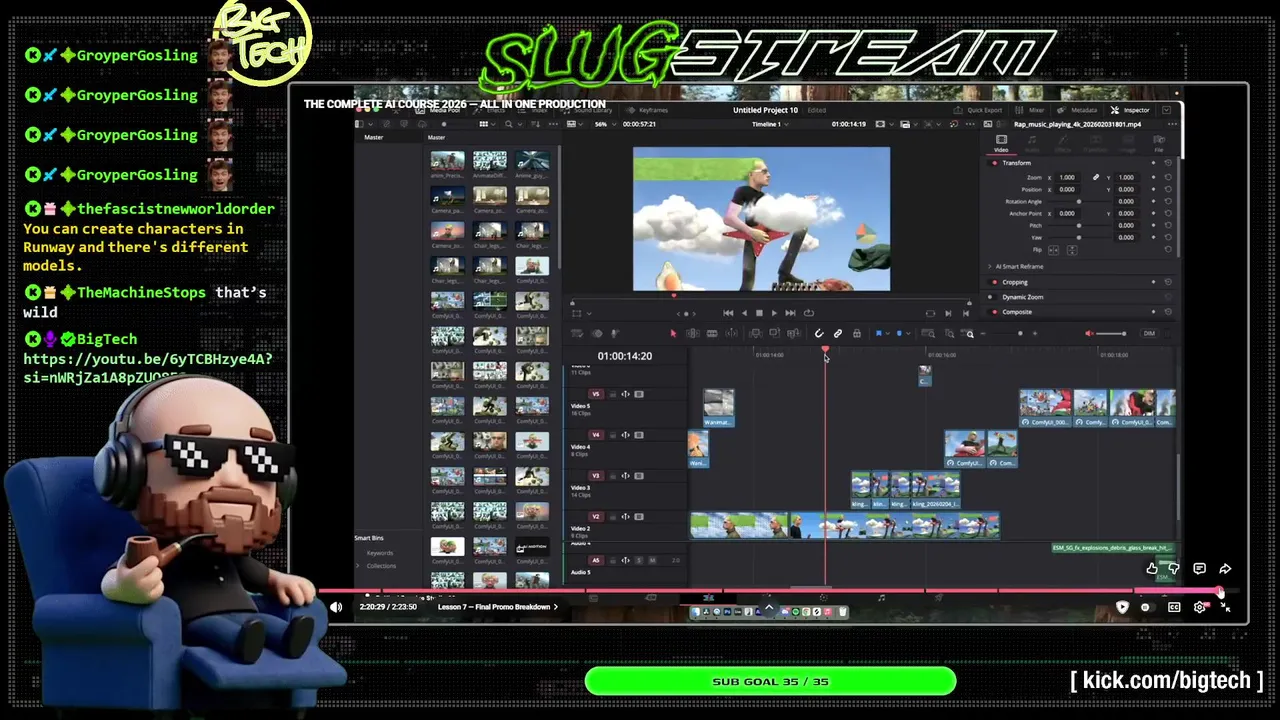Lock the Video 5 track
The width and height of the screenshot is (1280, 720).
coord(613,394)
